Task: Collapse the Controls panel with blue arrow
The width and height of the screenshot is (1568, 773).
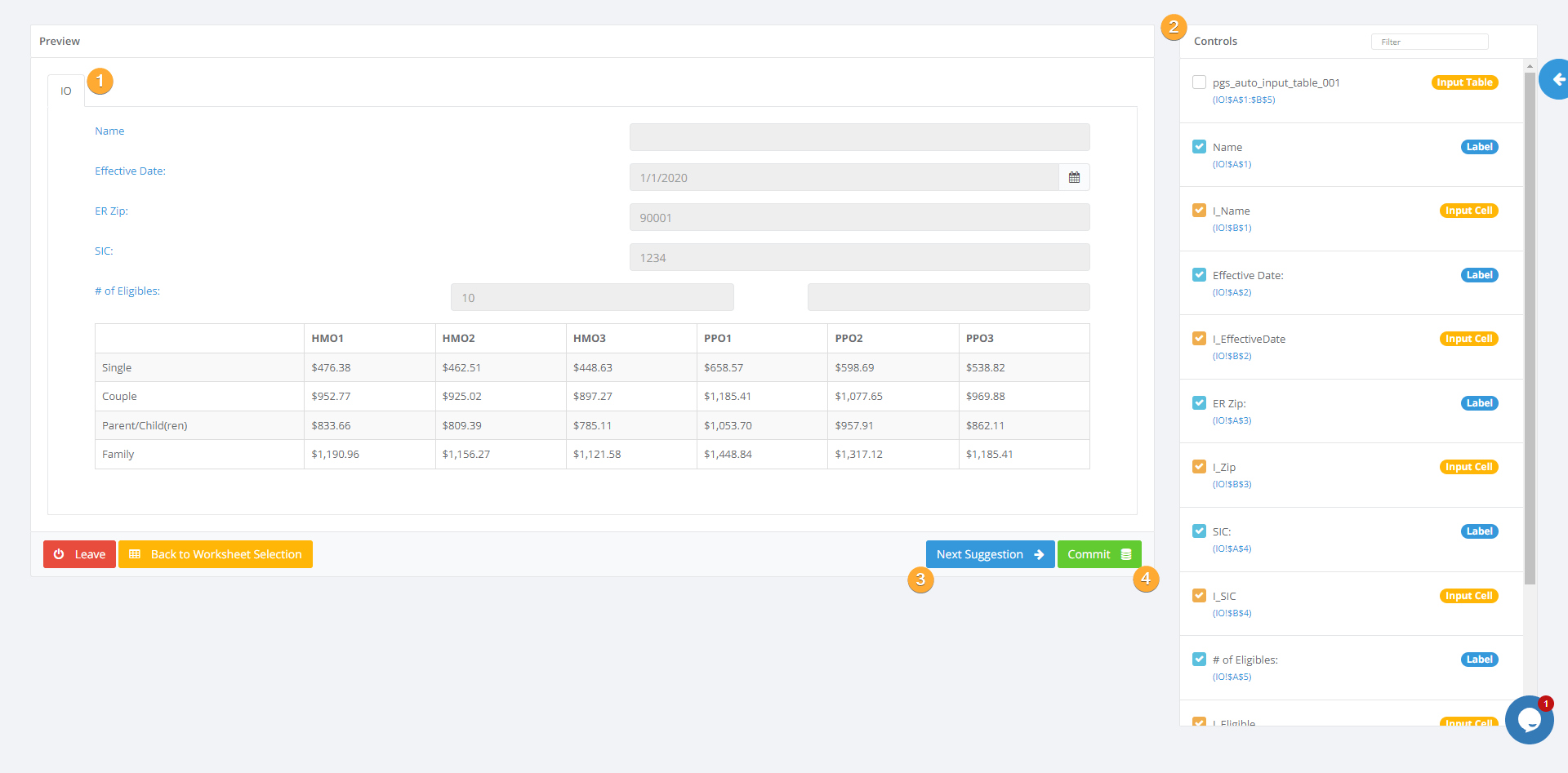Action: pos(1558,79)
